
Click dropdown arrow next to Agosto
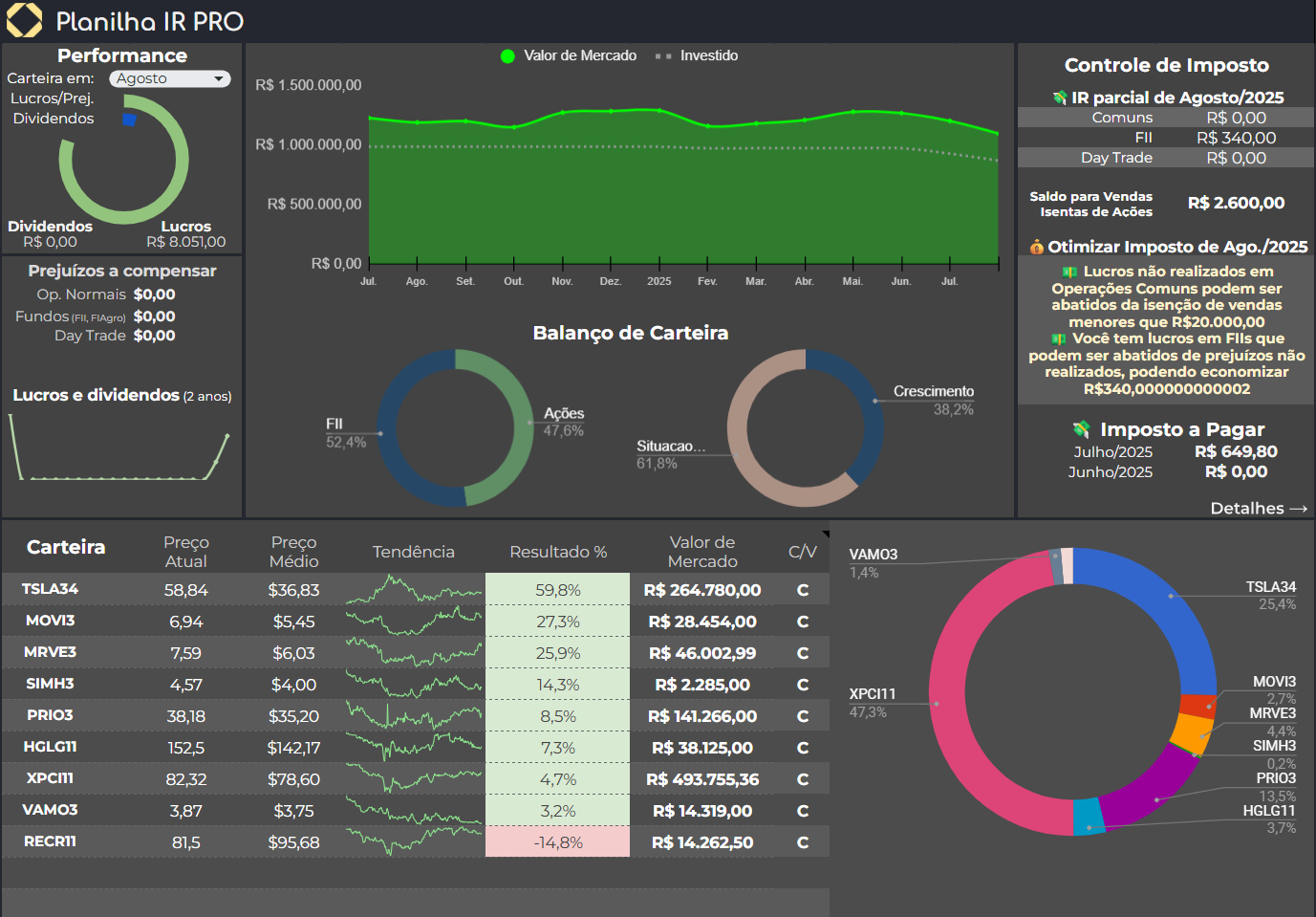219,79
